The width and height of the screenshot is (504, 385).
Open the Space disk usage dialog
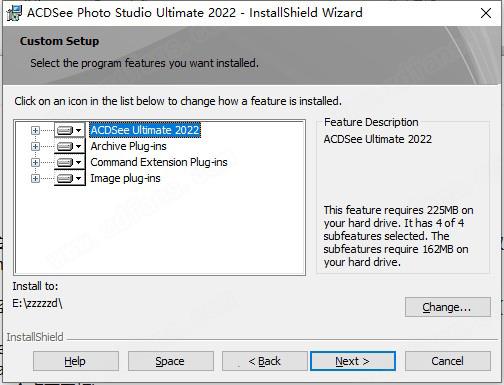[171, 361]
